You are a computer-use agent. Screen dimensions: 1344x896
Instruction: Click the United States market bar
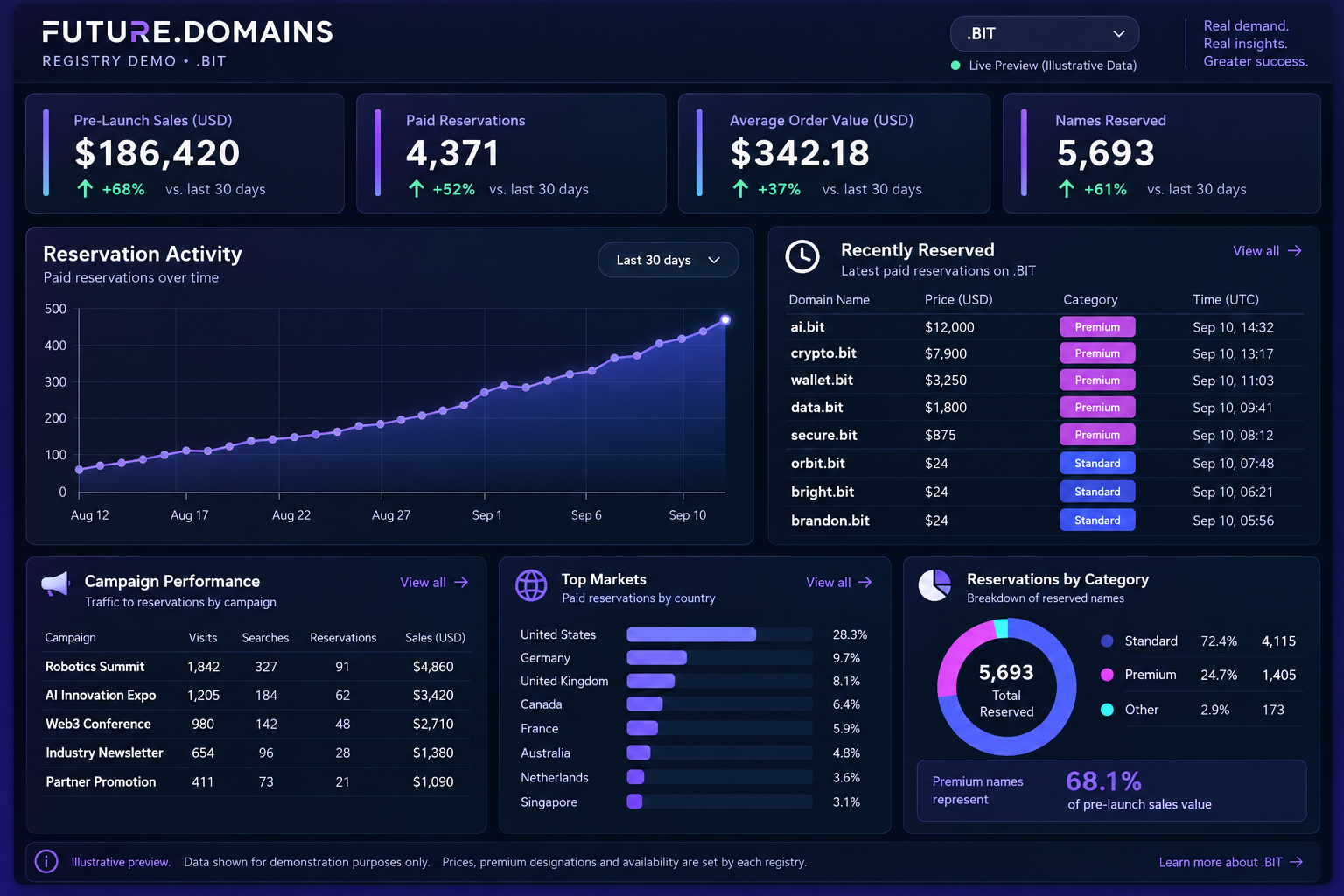pyautogui.click(x=691, y=634)
